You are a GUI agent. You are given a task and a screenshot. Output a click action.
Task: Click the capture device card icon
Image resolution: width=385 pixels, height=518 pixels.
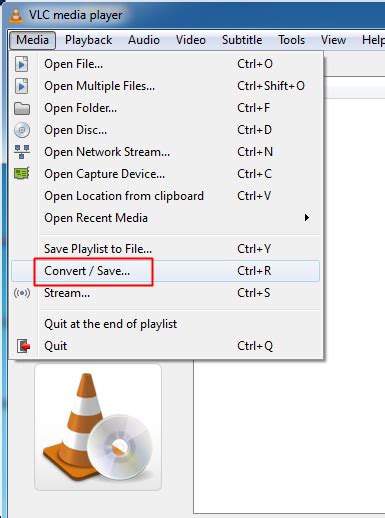(22, 174)
